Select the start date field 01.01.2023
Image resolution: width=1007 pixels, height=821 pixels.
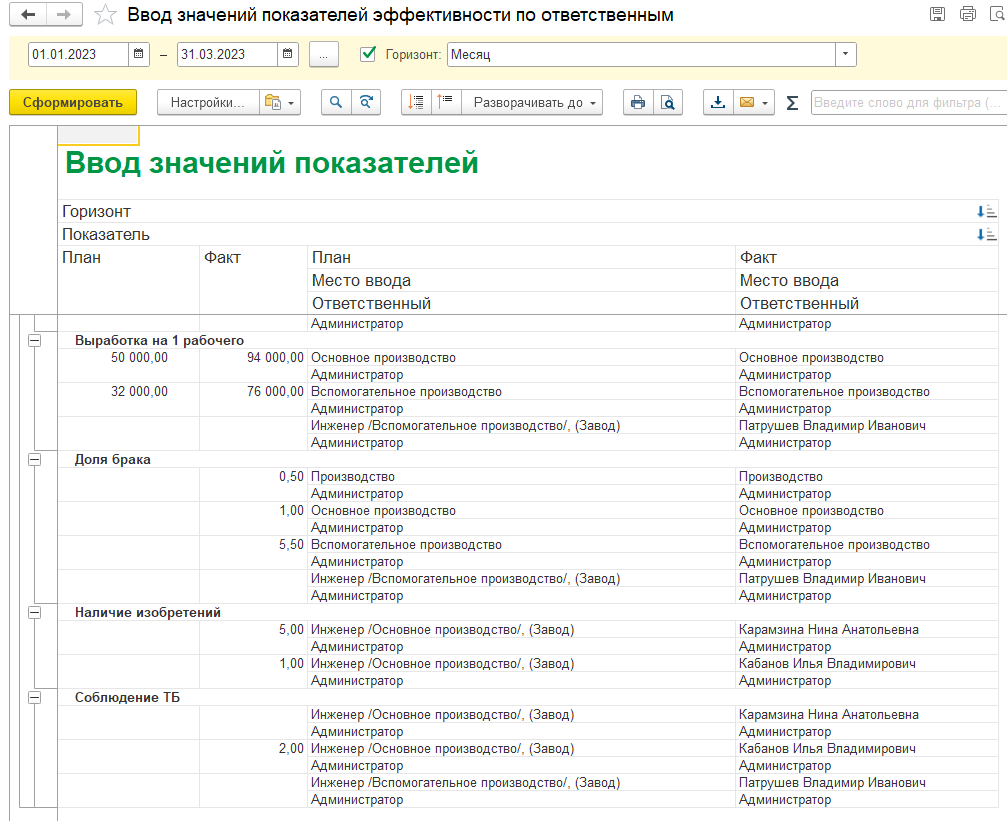click(x=78, y=55)
